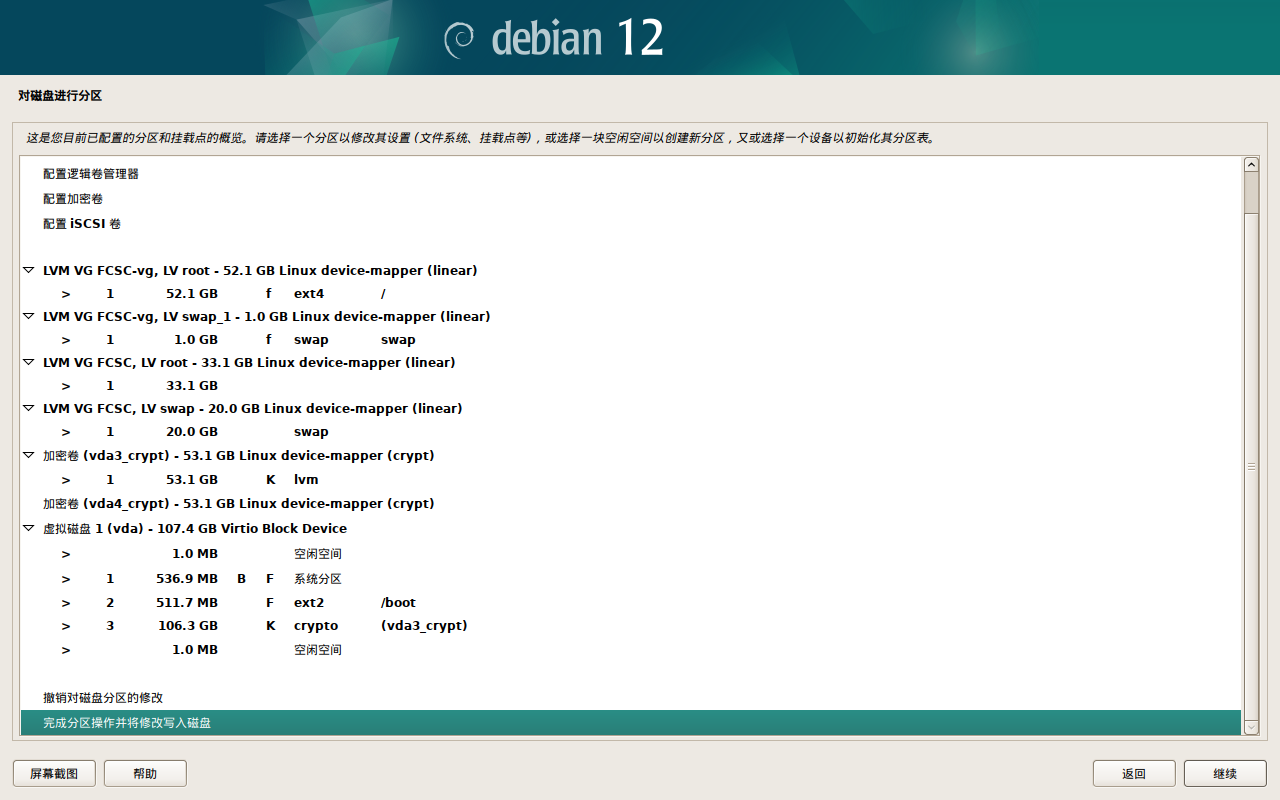Collapse LVM VG FCSC LV root 33.1 GB
Viewport: 1280px width, 800px height.
pos(28,363)
